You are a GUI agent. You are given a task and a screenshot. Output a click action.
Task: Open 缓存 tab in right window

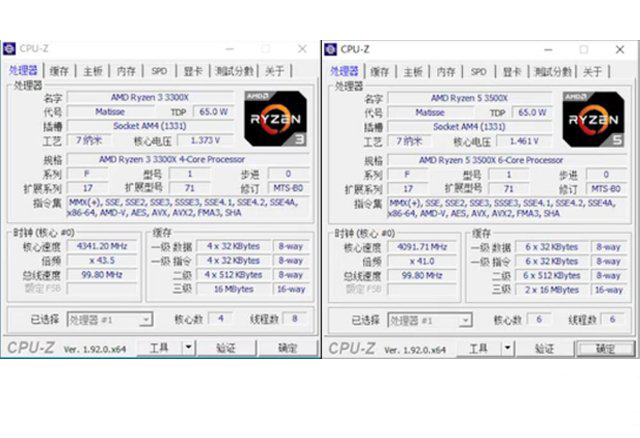(380, 72)
